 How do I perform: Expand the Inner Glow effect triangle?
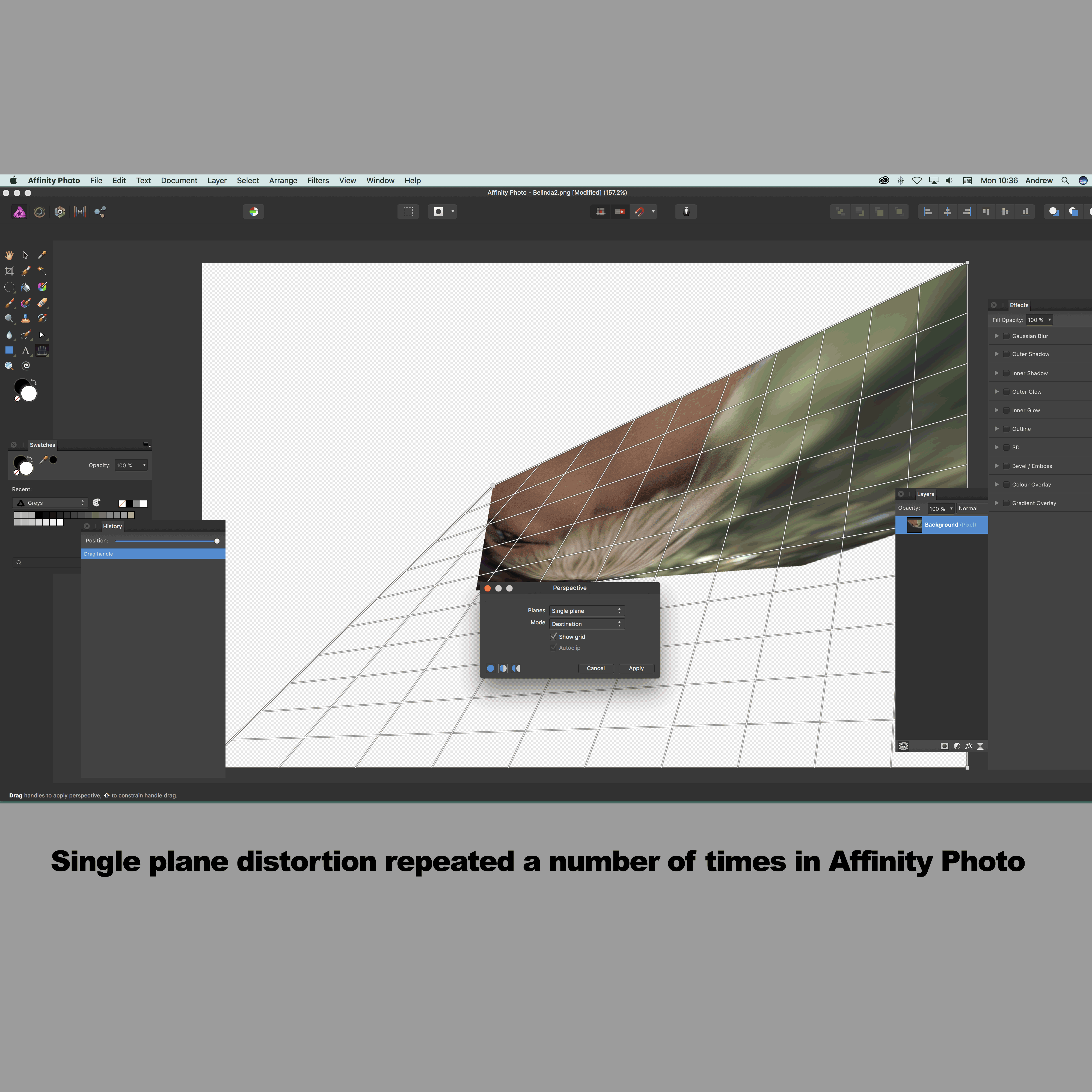[x=996, y=410]
